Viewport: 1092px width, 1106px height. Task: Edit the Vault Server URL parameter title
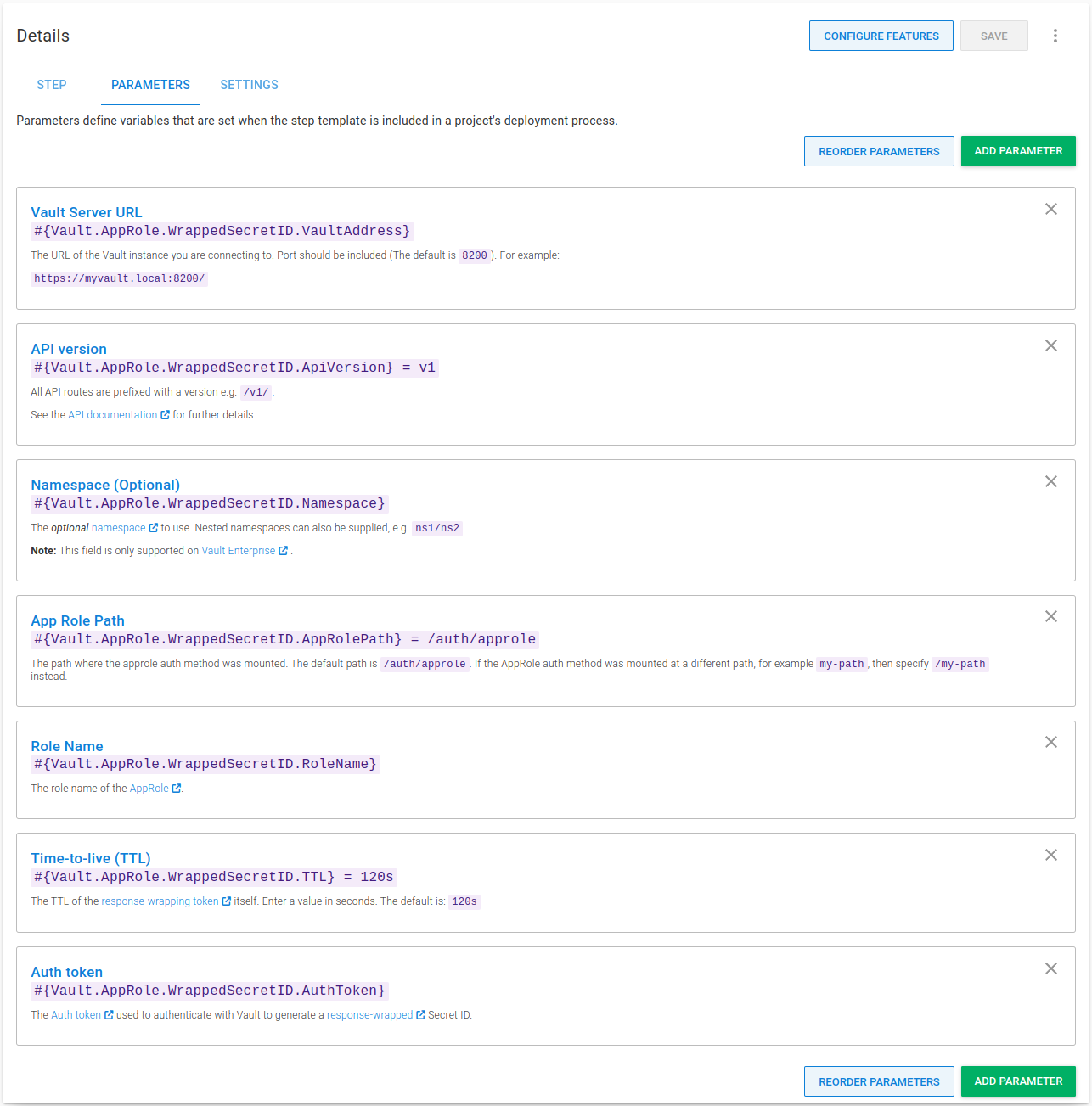coord(87,212)
